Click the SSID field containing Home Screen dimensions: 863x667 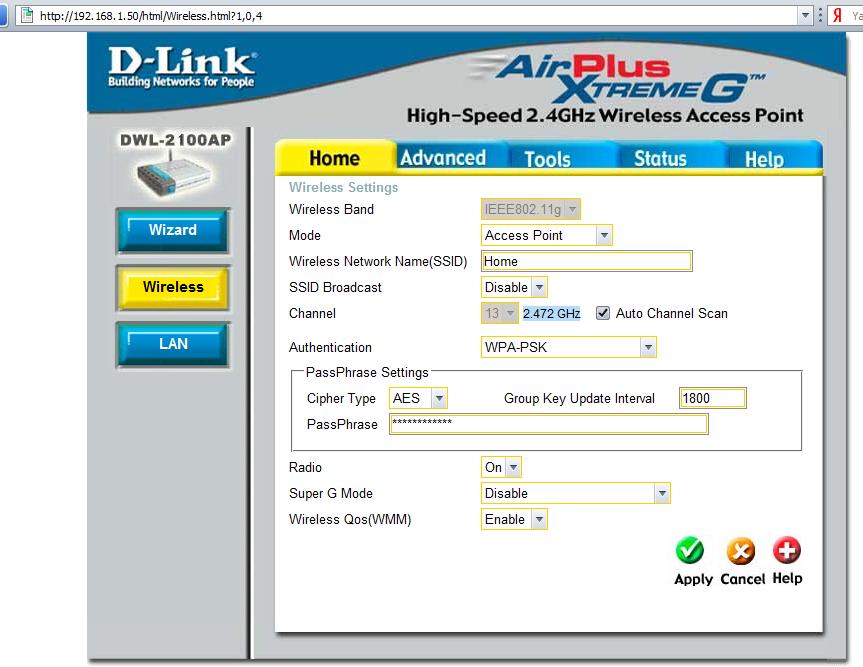pyautogui.click(x=587, y=261)
